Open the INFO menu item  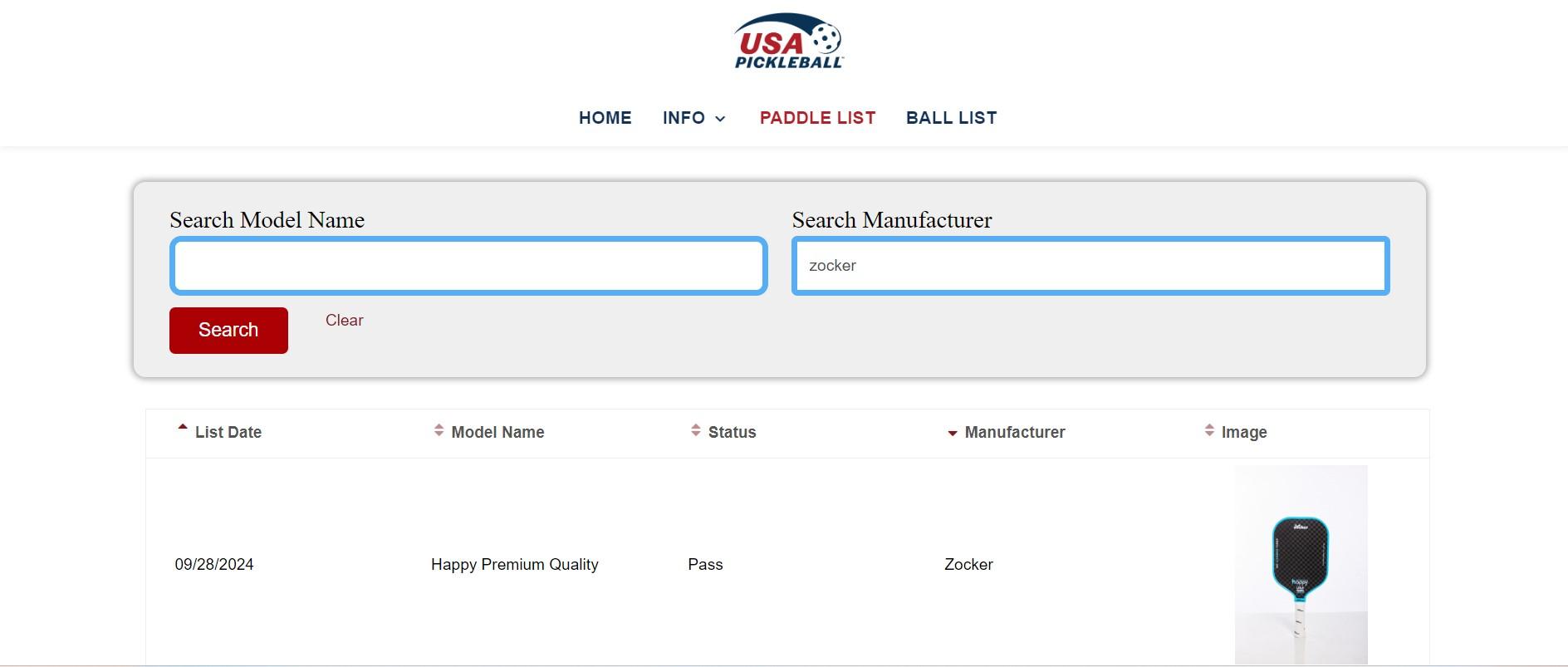point(684,118)
